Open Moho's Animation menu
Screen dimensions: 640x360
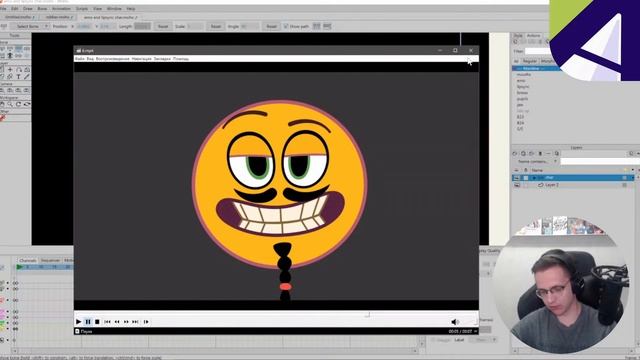click(61, 8)
